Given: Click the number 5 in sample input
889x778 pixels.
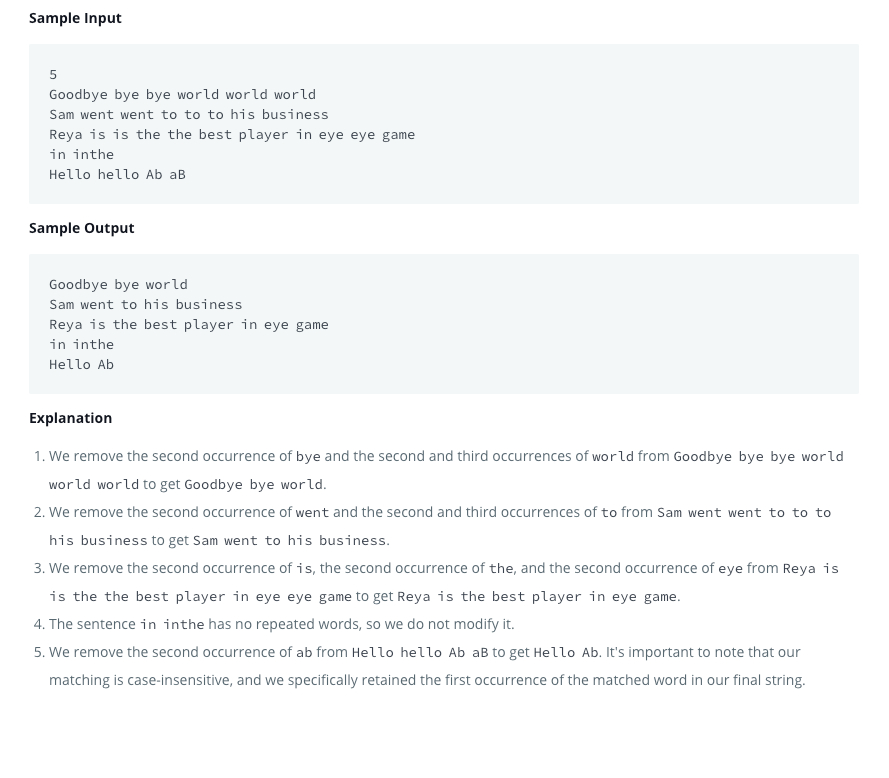Looking at the screenshot, I should coord(53,75).
